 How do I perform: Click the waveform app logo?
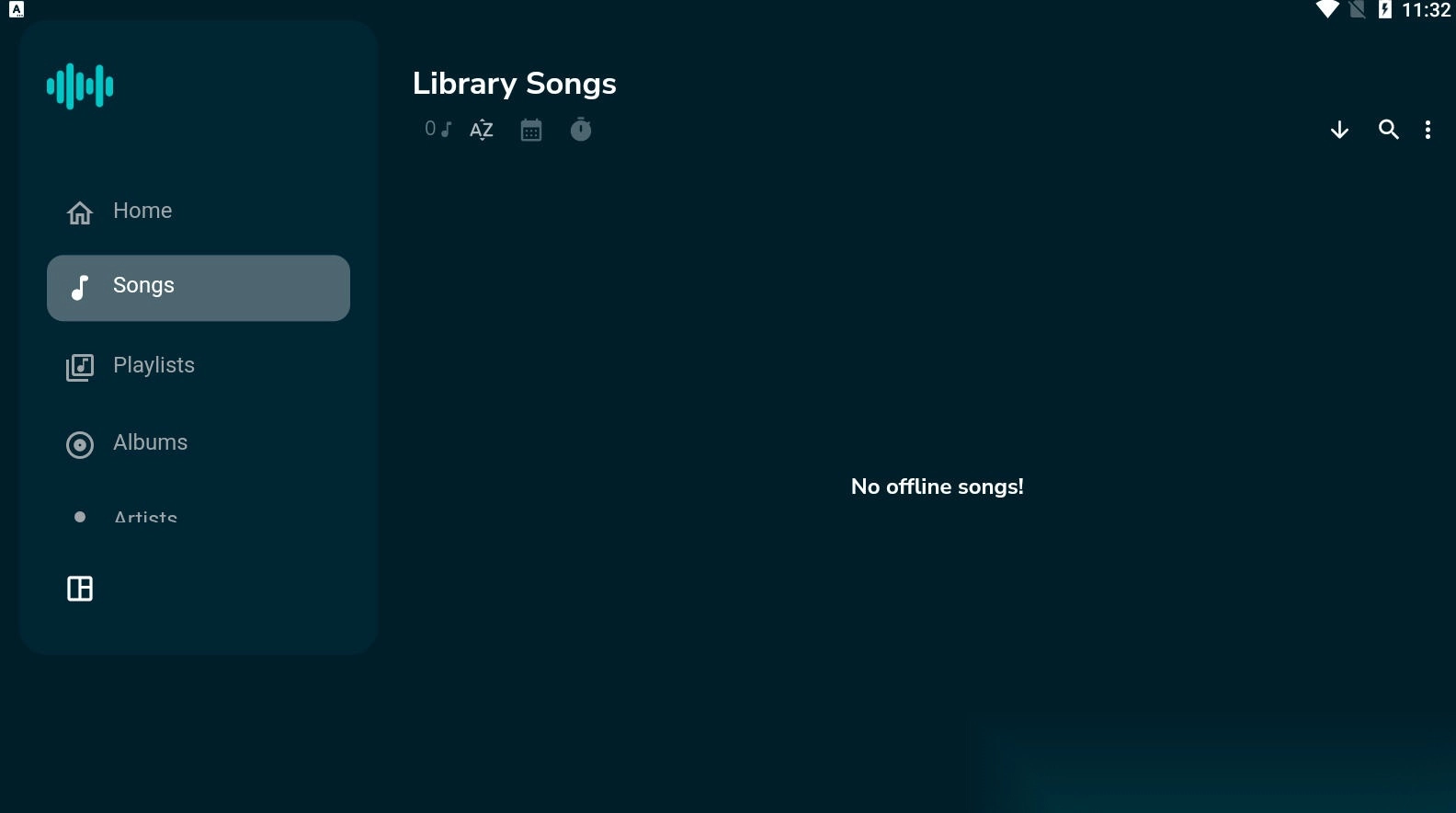[80, 86]
